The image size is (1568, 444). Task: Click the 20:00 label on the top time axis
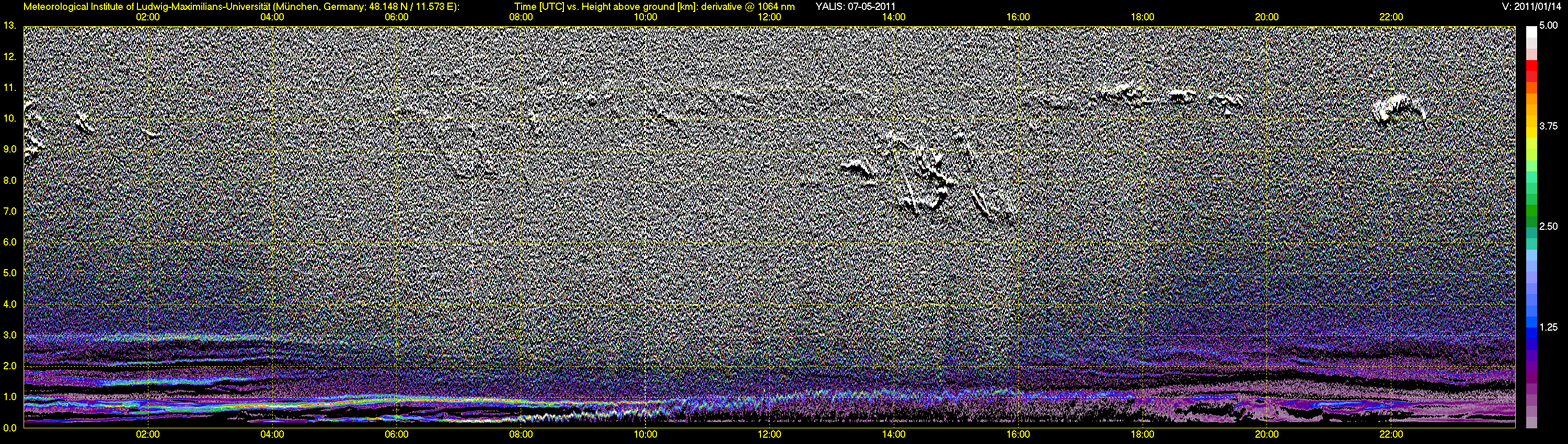1267,17
